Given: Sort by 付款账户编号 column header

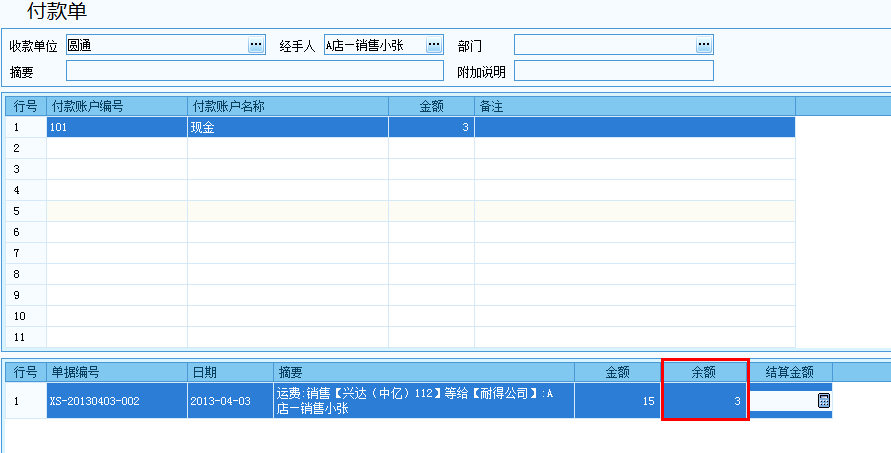Looking at the screenshot, I should (116, 106).
